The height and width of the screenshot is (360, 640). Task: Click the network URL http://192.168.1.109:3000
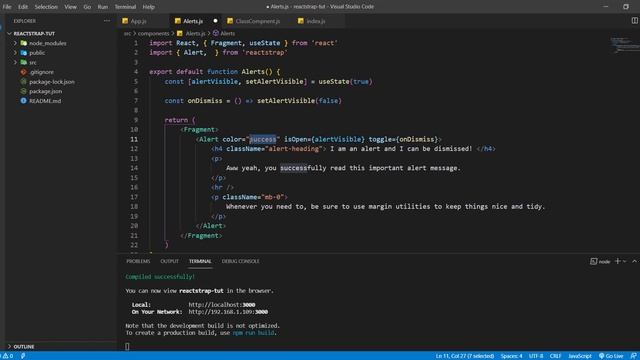(228, 312)
